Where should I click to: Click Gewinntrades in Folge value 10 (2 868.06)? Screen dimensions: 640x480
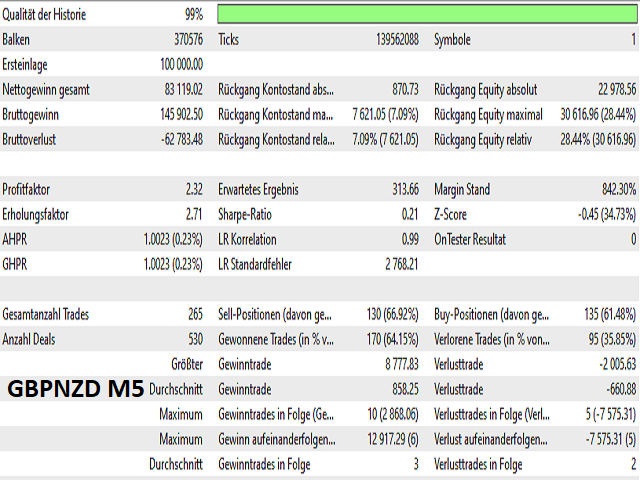tap(393, 414)
